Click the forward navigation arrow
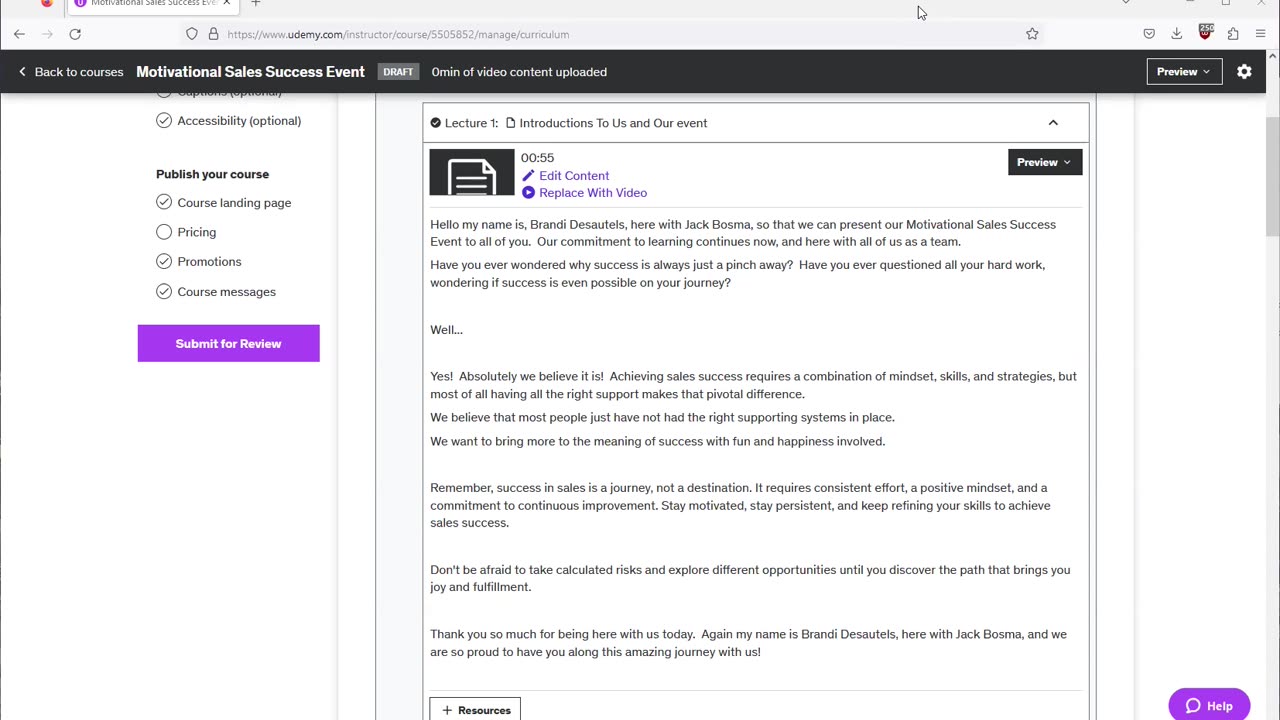 point(47,34)
